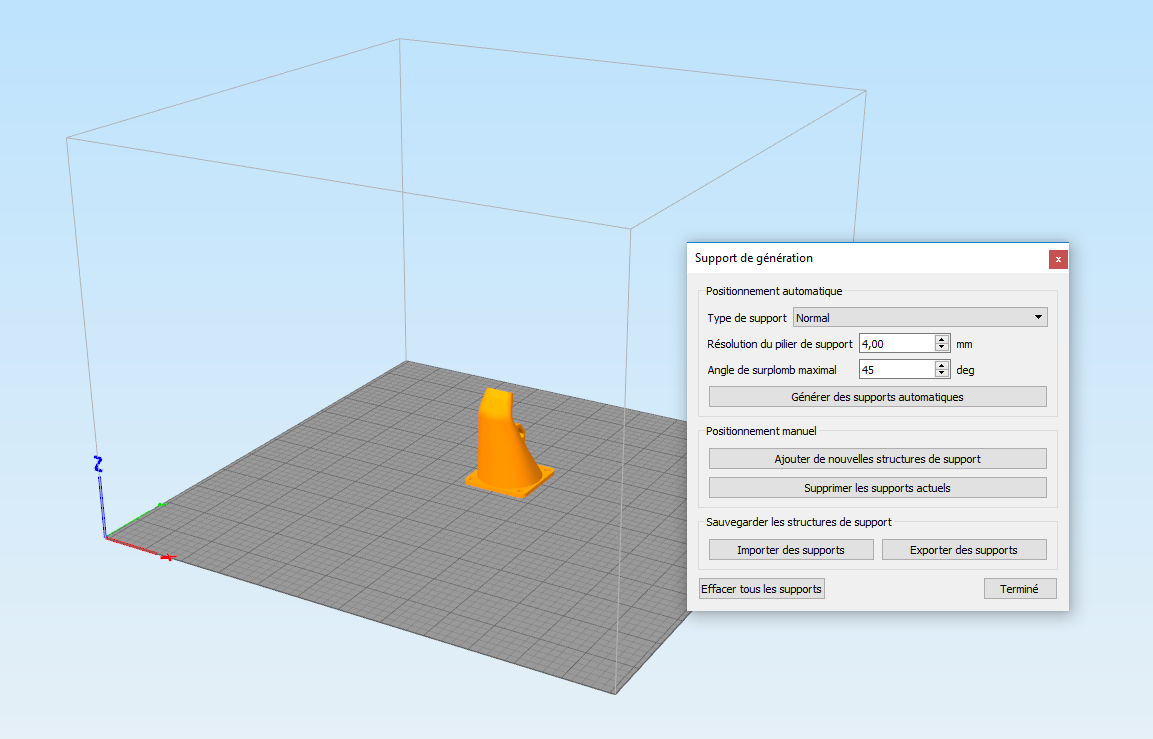Click the red X axis arrow tip
1153x739 pixels.
pos(168,558)
